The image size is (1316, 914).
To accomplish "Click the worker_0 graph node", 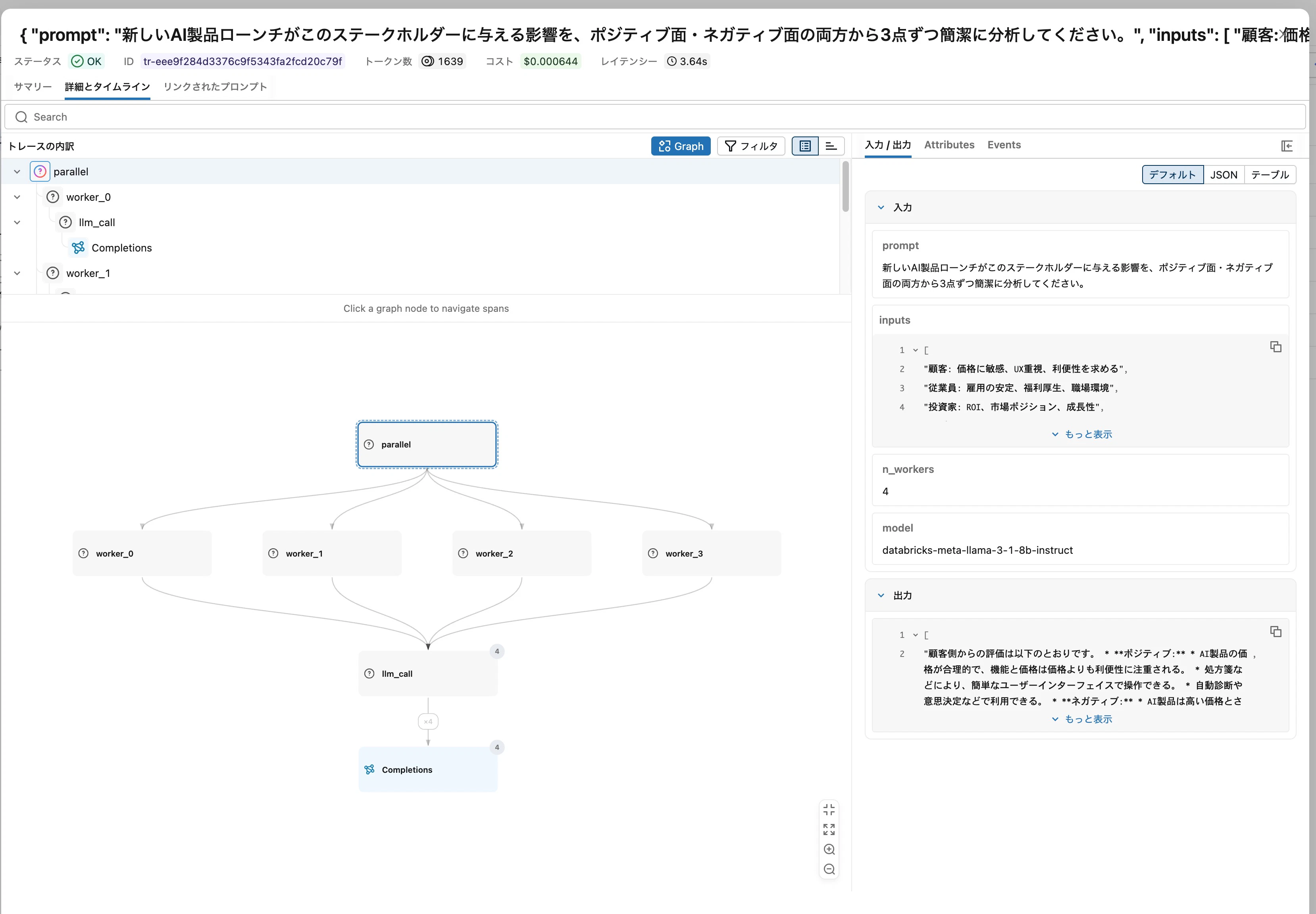I will [x=142, y=553].
